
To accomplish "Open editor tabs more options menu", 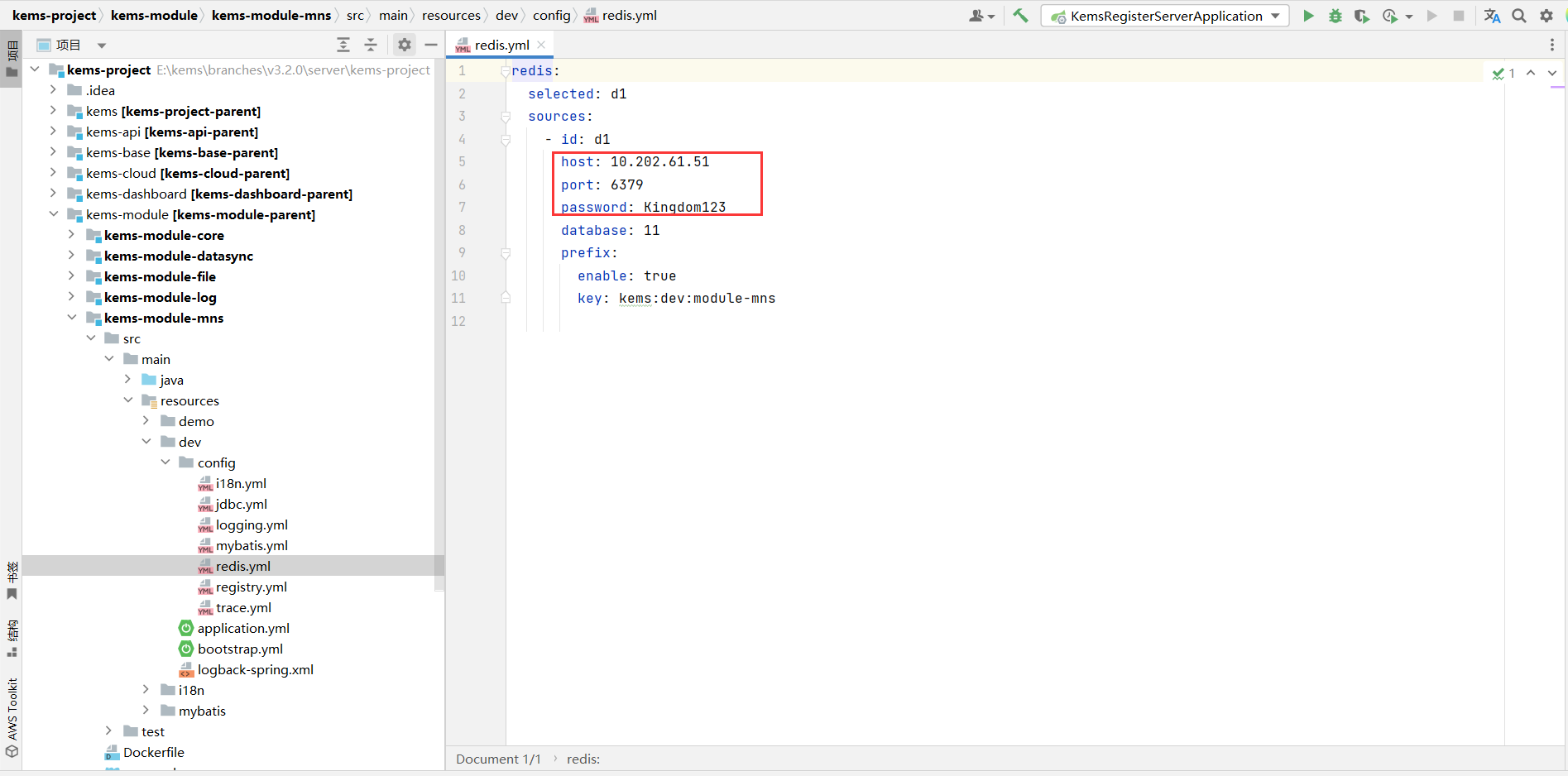I will click(x=1552, y=45).
